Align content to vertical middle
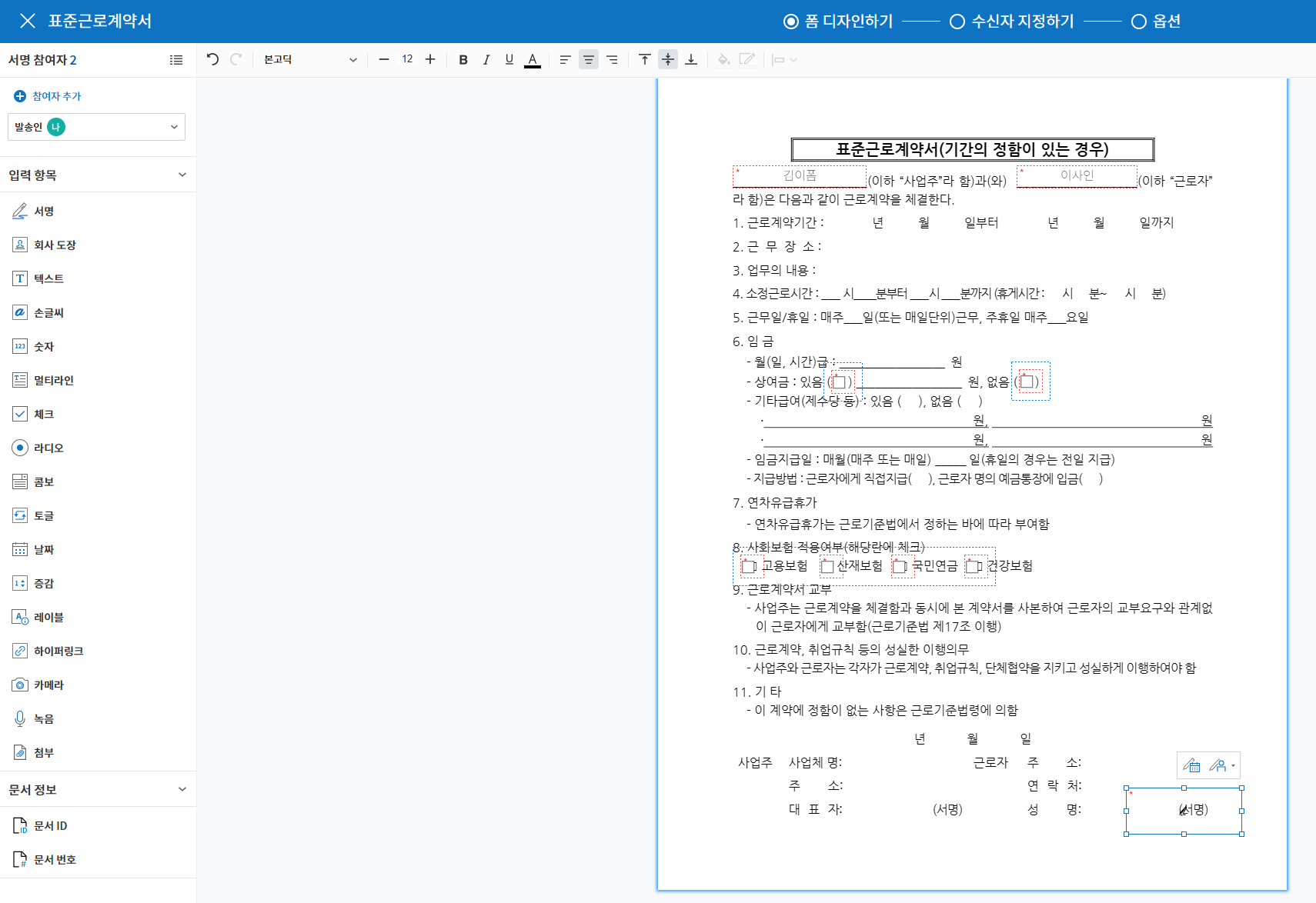This screenshot has width=1316, height=903. click(668, 59)
